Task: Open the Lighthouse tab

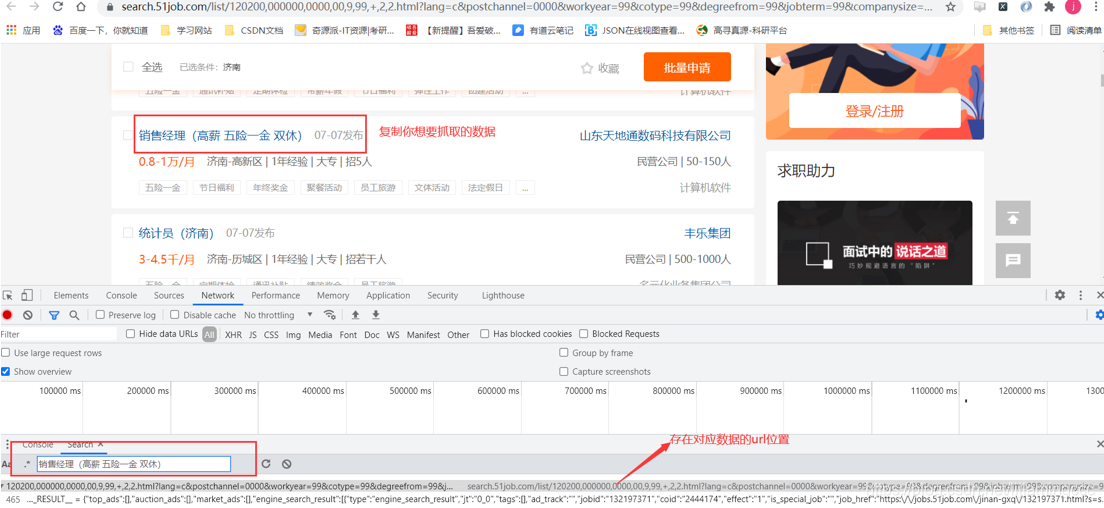Action: [503, 296]
